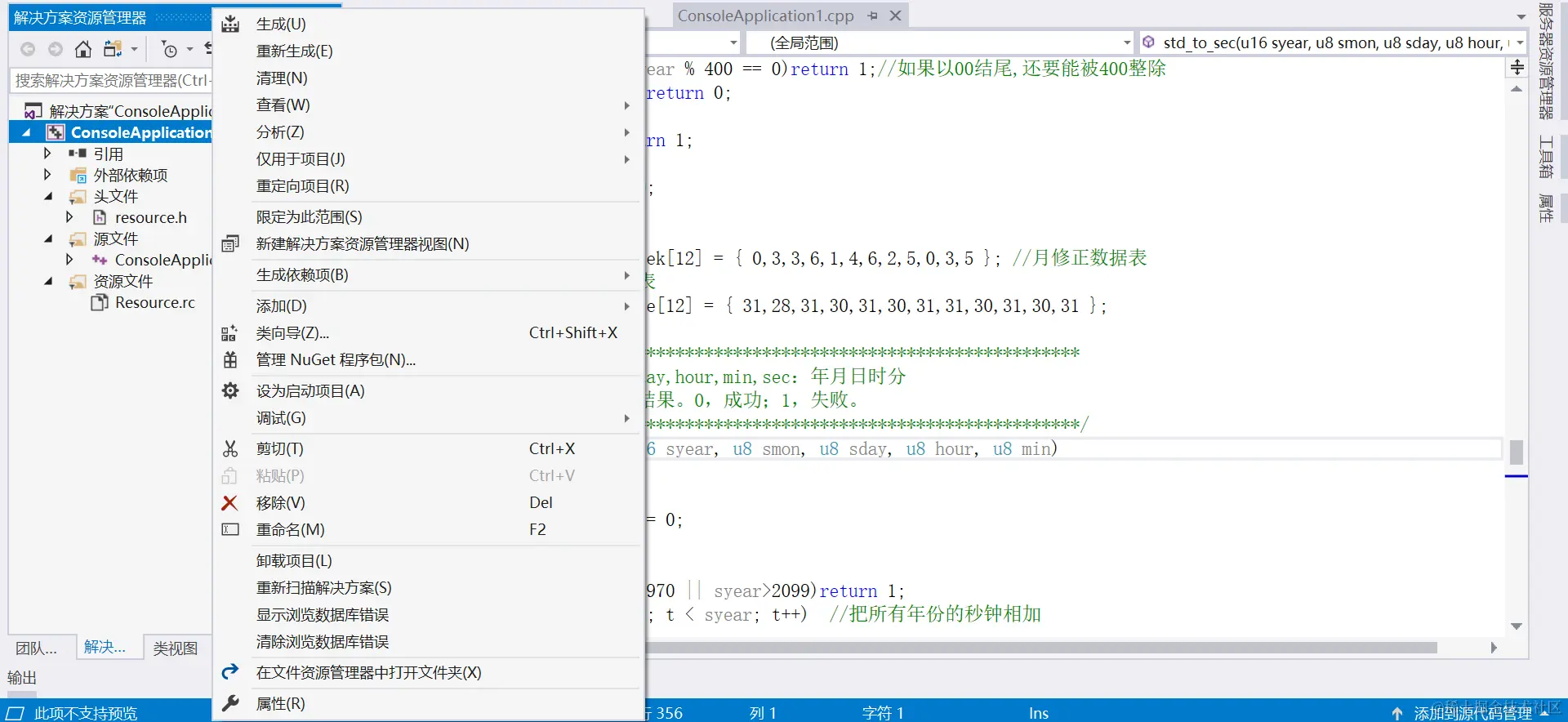Click the switch views icon in the Solution Explorer toolbar
1568x722 pixels.
coord(114,49)
